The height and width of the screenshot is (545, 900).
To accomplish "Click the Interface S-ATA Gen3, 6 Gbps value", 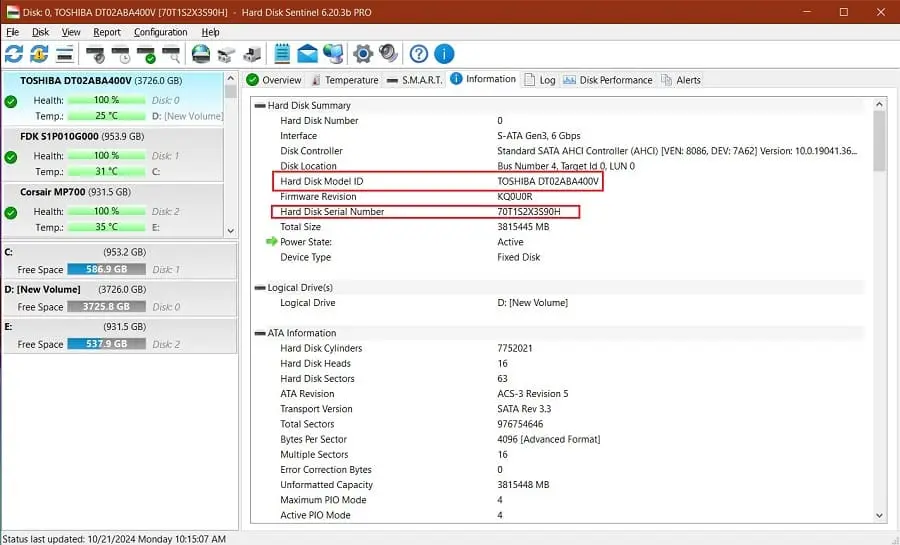I will click(538, 136).
